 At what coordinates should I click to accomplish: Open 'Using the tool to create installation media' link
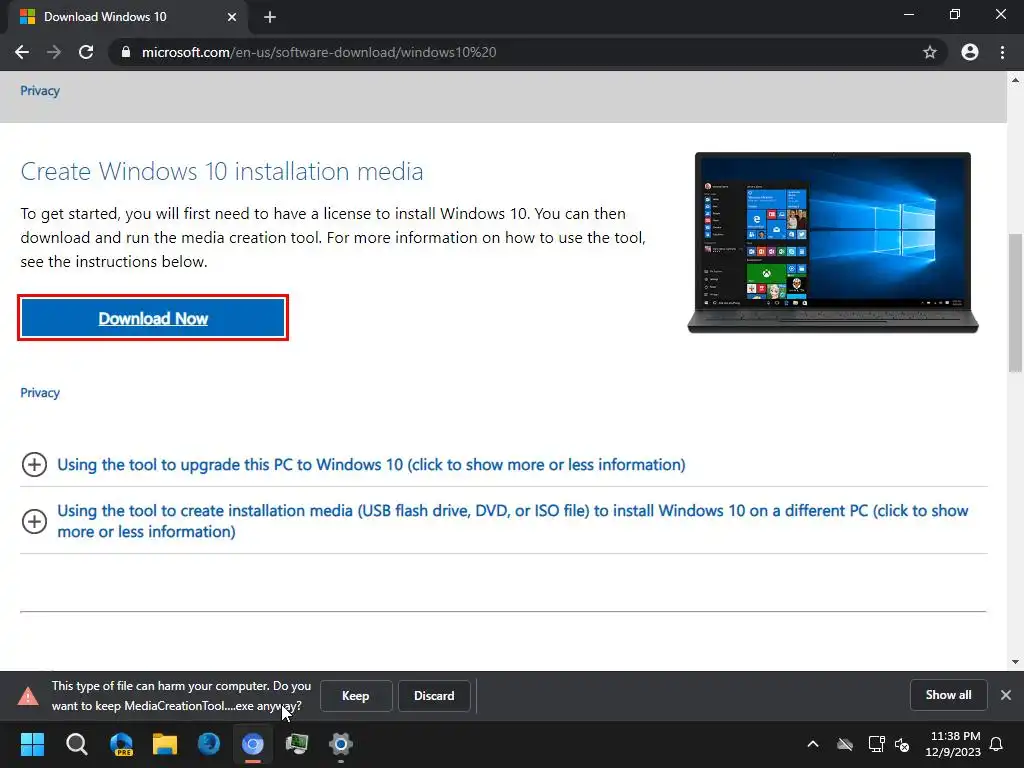[513, 520]
